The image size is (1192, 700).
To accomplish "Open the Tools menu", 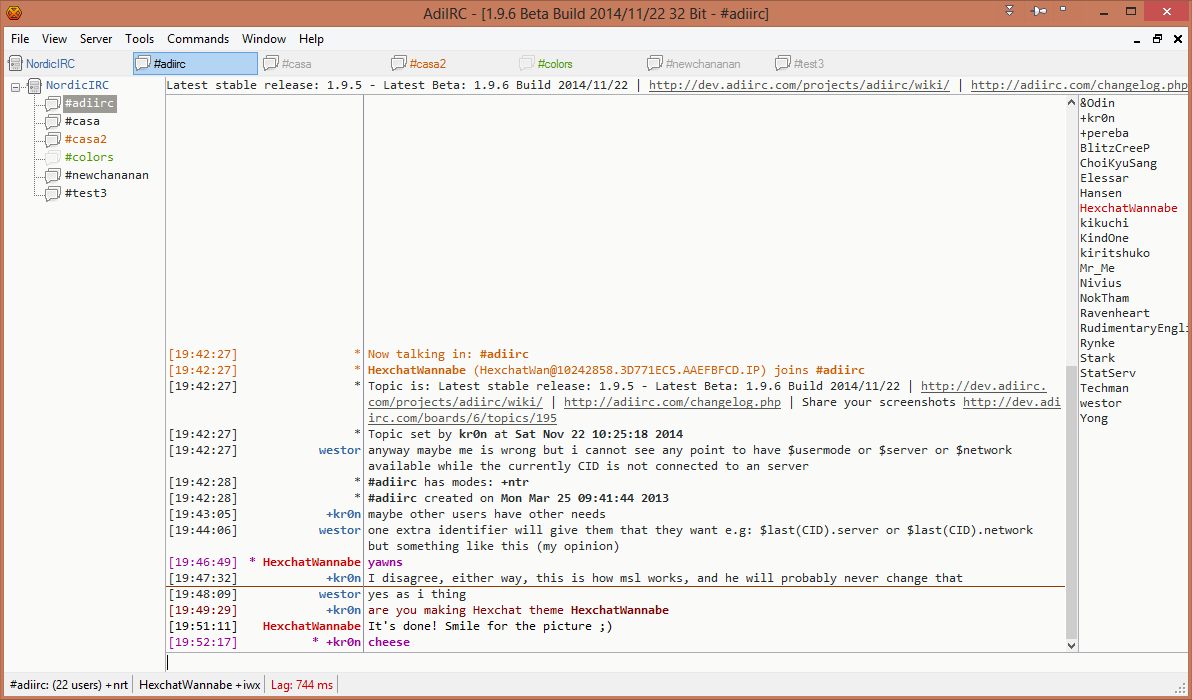I will (x=140, y=39).
